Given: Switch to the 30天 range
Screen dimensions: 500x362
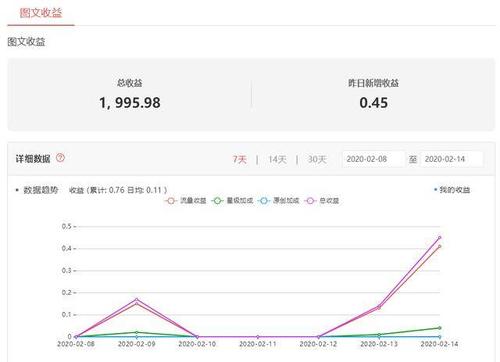Looking at the screenshot, I should tap(317, 159).
